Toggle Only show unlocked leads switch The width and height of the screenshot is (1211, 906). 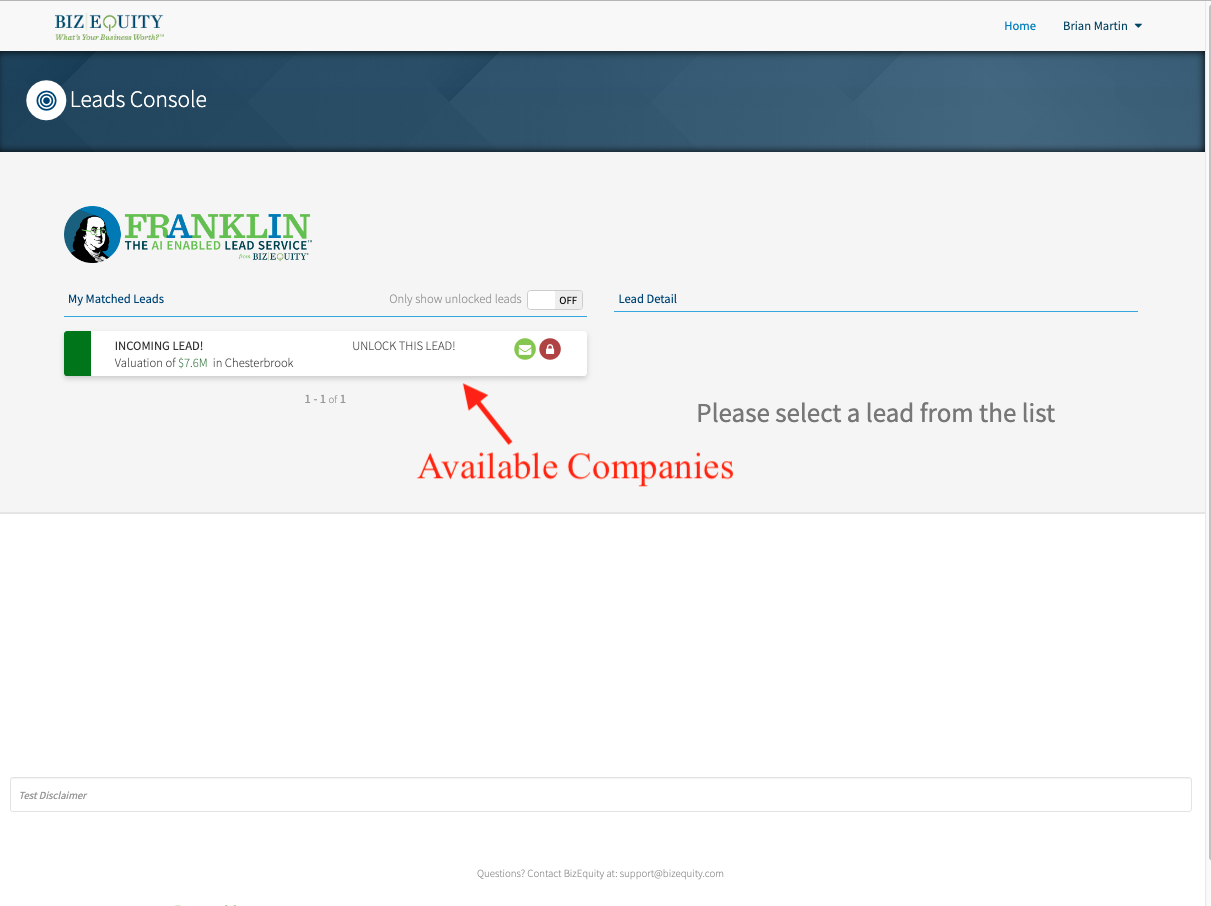(555, 300)
